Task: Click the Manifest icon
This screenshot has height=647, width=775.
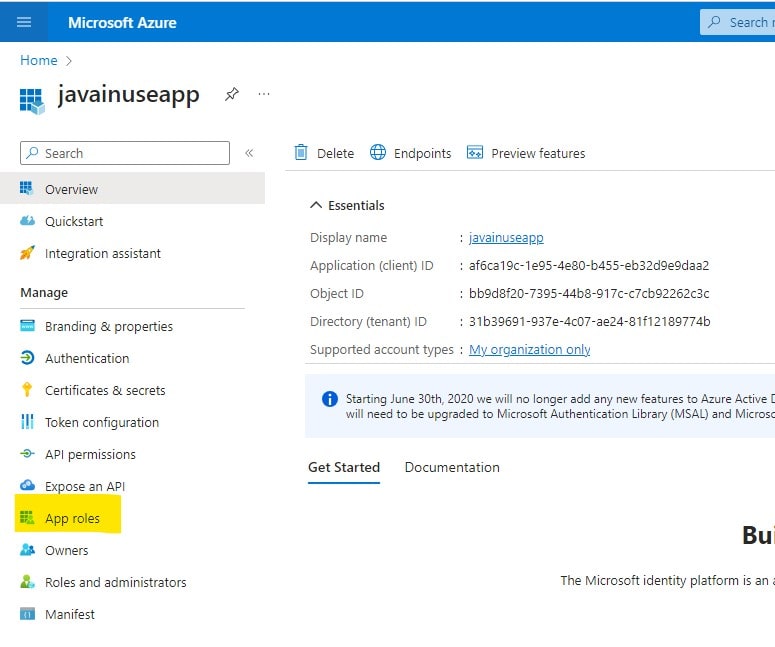Action: coord(27,614)
